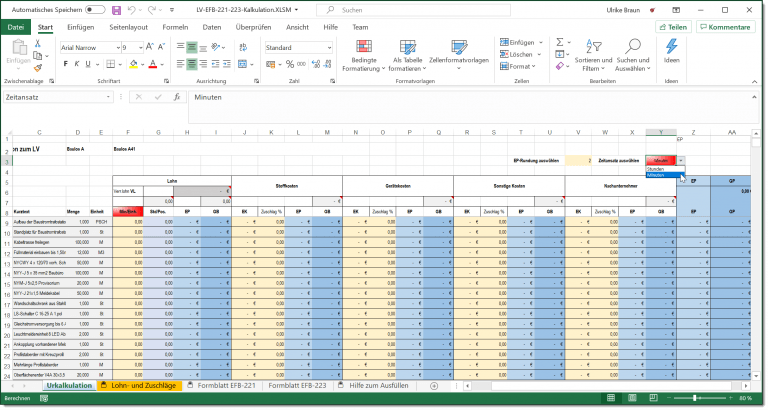Screen dimensions: 768x410
Task: Click the new sheet plus icon
Action: [434, 386]
